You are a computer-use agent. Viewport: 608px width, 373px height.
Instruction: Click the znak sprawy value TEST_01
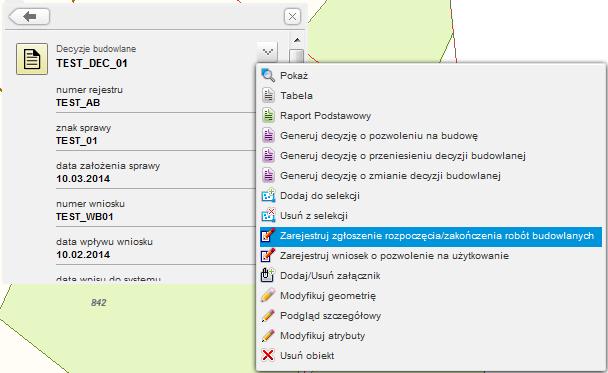76,141
